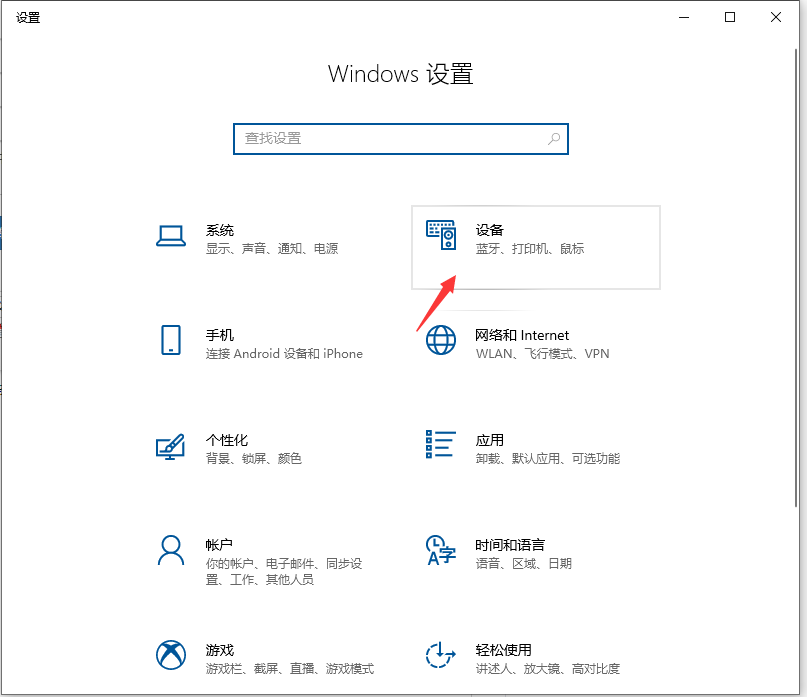This screenshot has height=697, width=807.
Task: Click the list icon for 应用
Action: (x=441, y=445)
